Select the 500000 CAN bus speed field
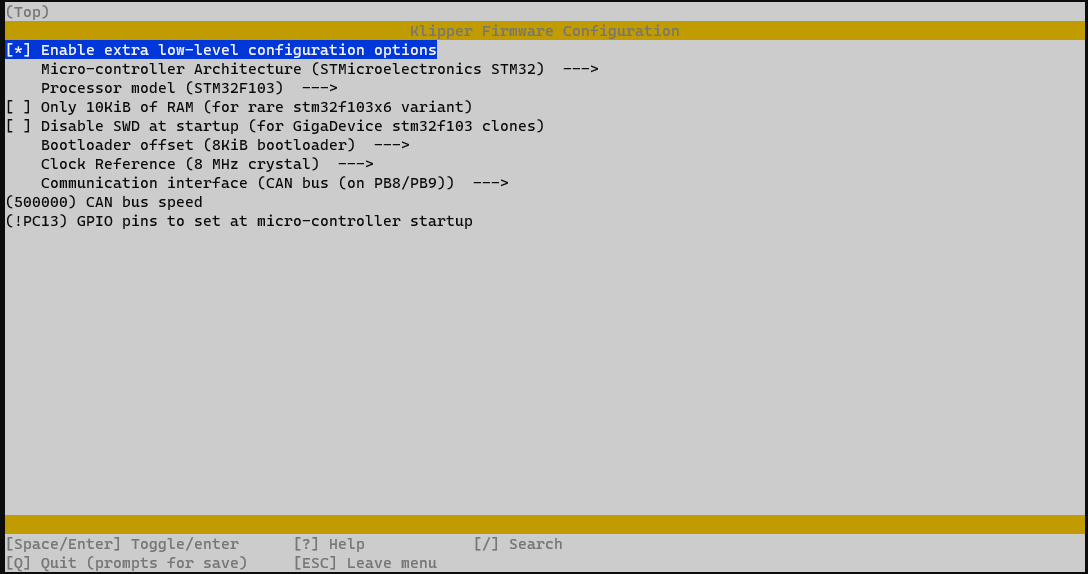This screenshot has height=574, width=1088. [x=104, y=202]
